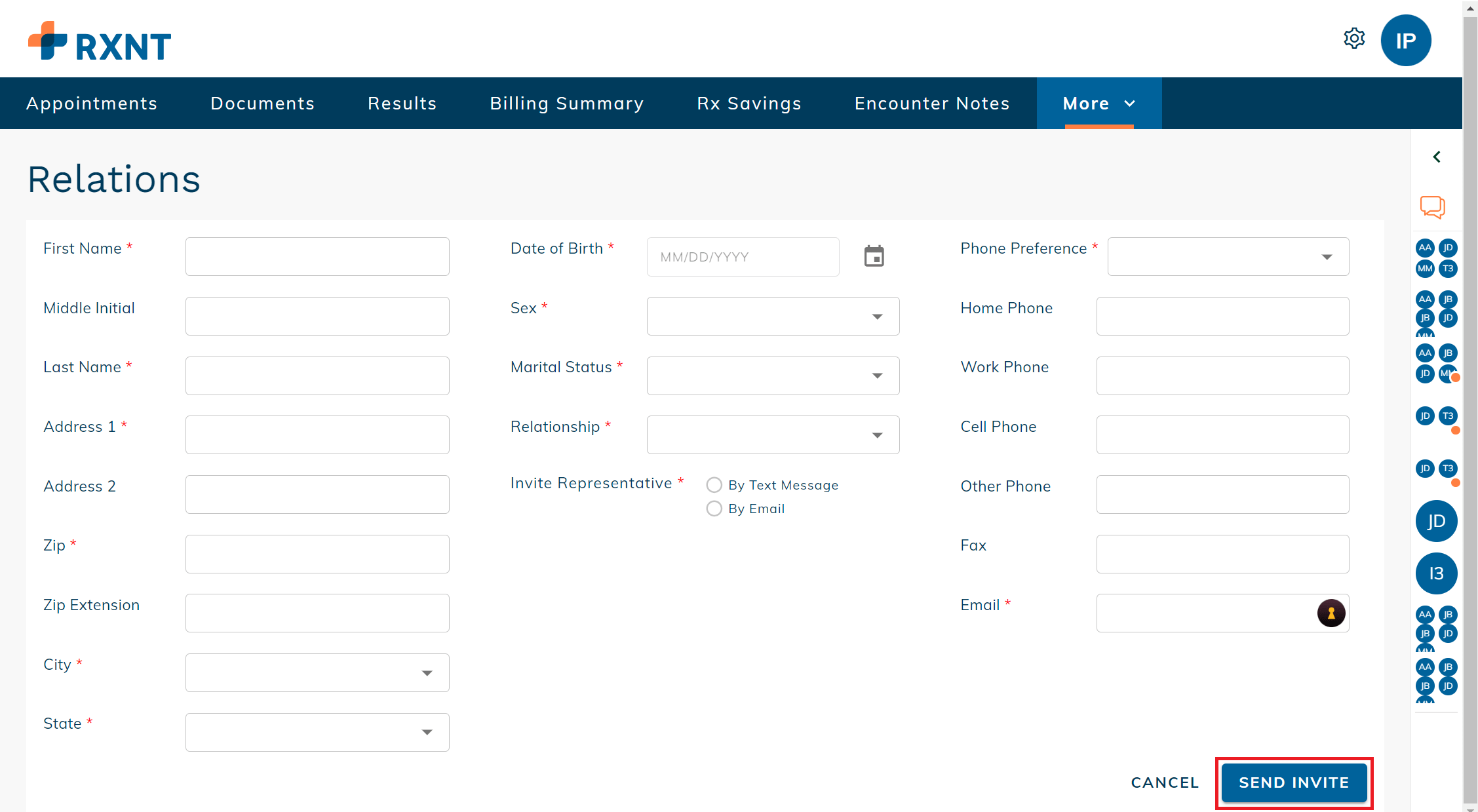Expand the Sex dropdown
The image size is (1478, 812).
[772, 317]
